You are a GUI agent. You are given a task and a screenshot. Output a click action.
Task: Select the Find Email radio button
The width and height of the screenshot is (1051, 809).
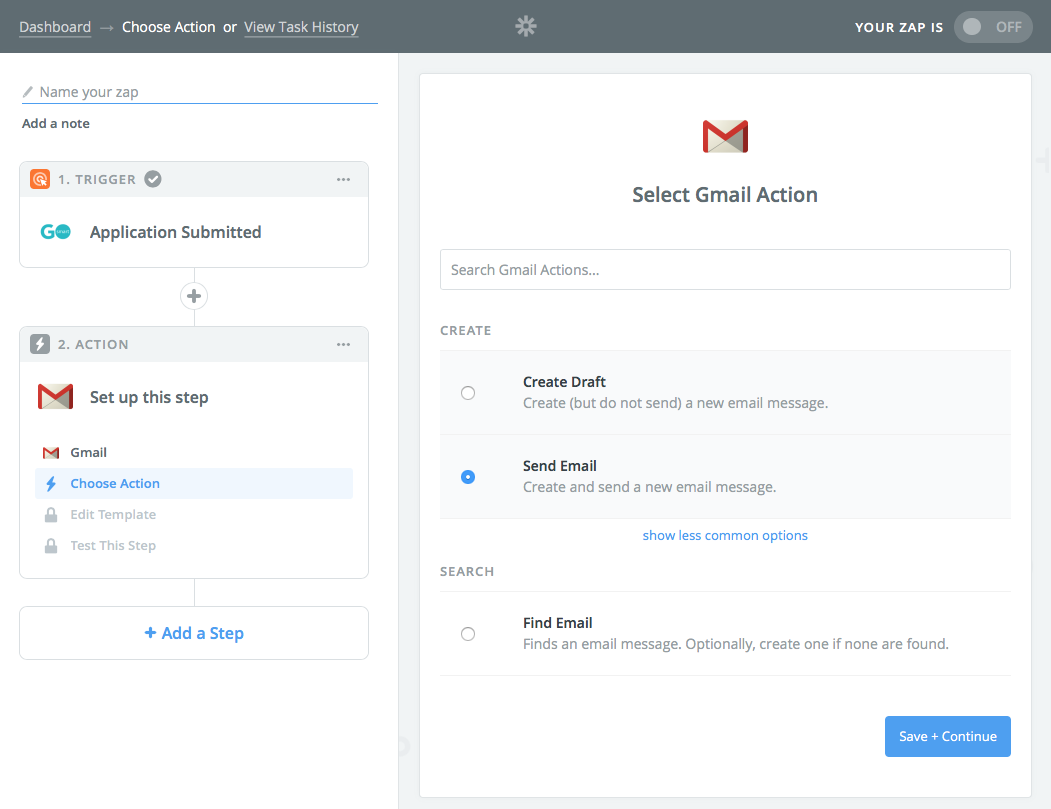(468, 633)
